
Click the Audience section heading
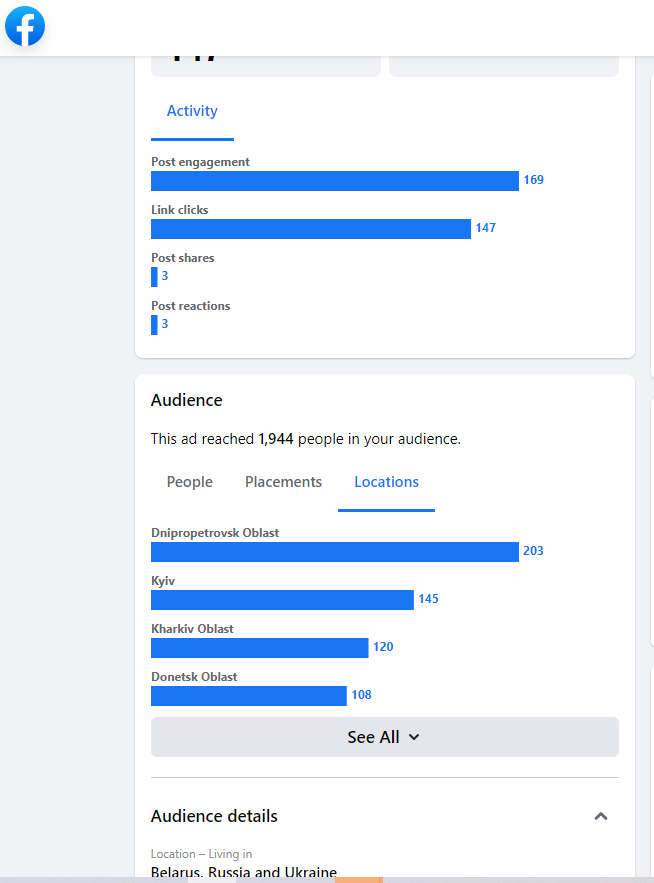point(187,400)
